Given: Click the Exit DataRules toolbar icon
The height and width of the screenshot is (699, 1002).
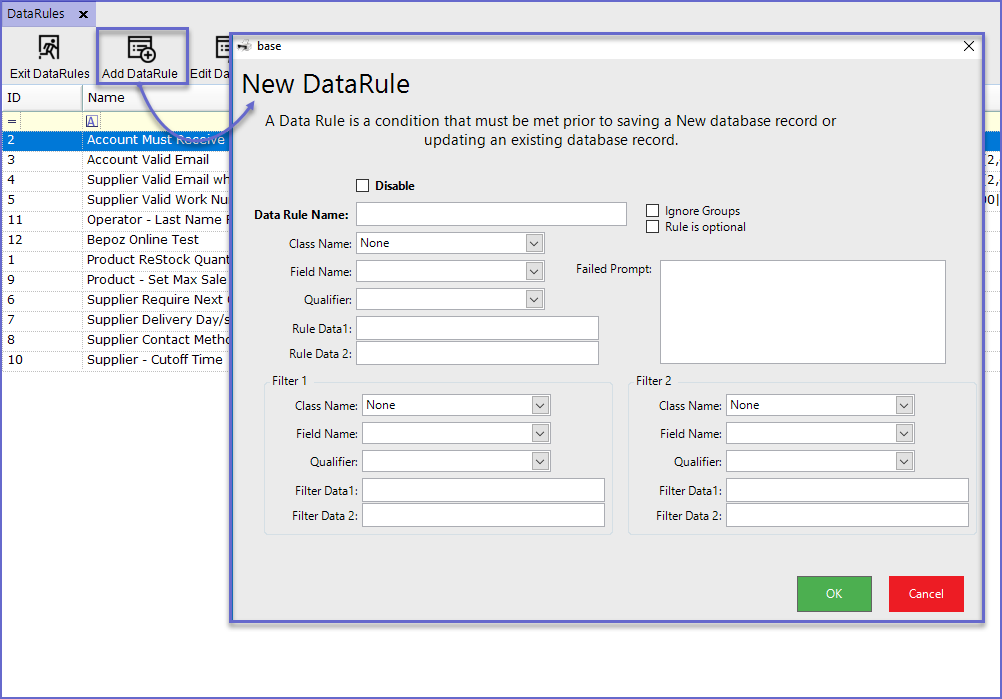Looking at the screenshot, I should (49, 48).
